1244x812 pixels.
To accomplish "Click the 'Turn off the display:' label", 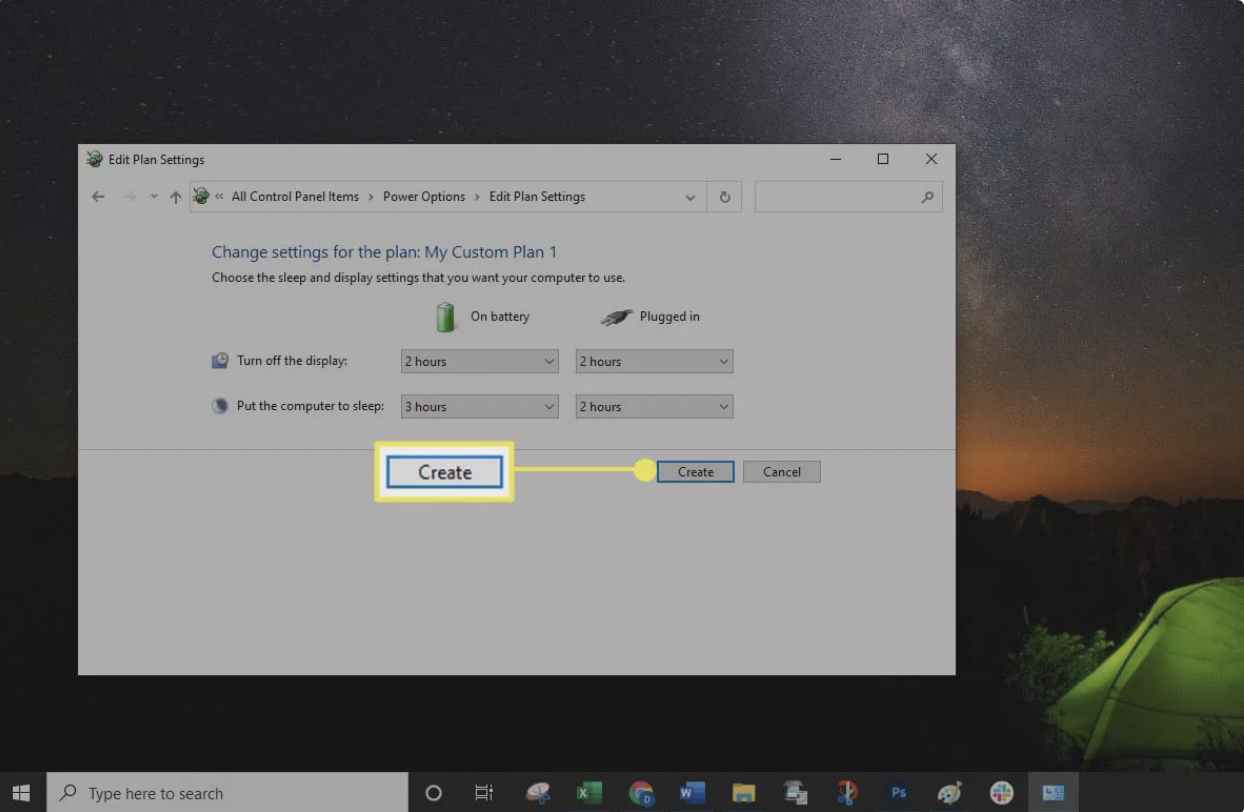I will click(x=292, y=361).
